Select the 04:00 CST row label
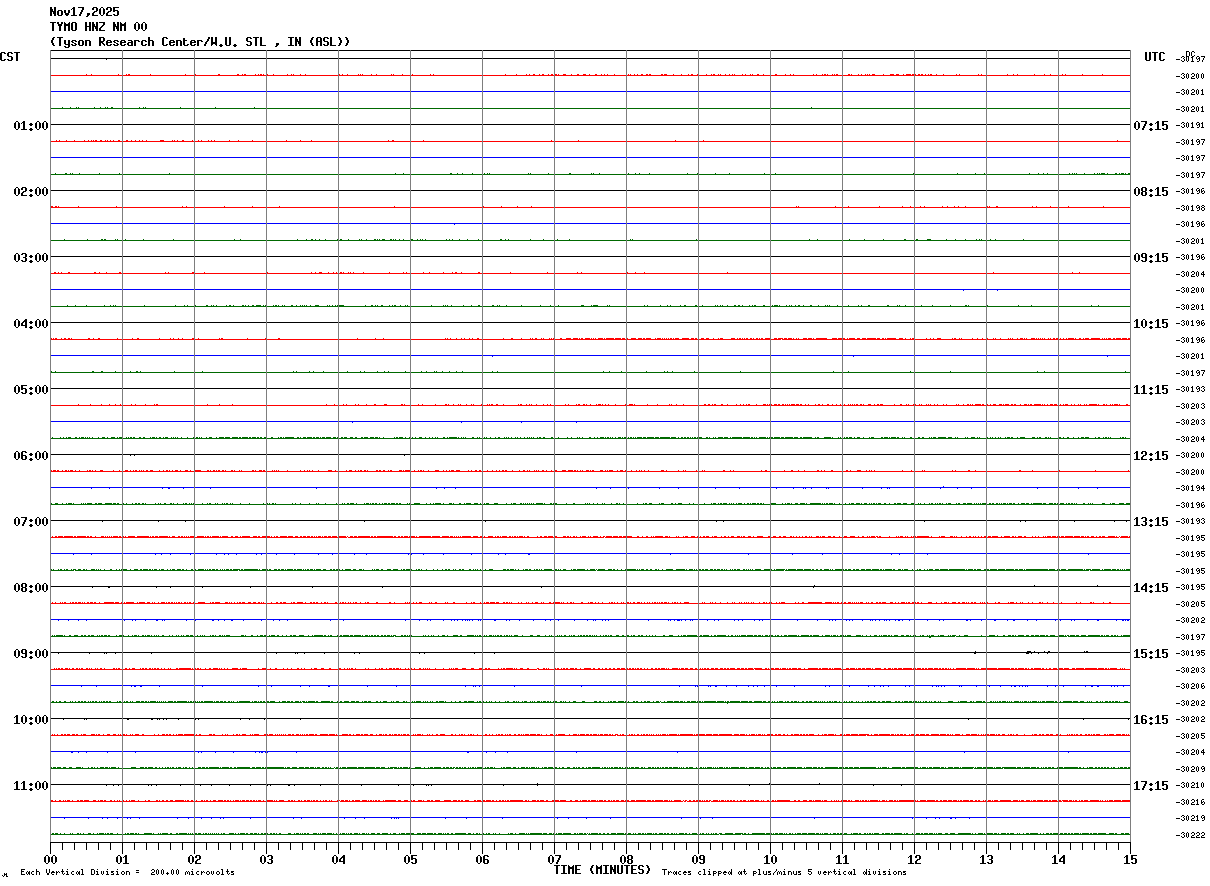1210x886 pixels. coord(31,323)
